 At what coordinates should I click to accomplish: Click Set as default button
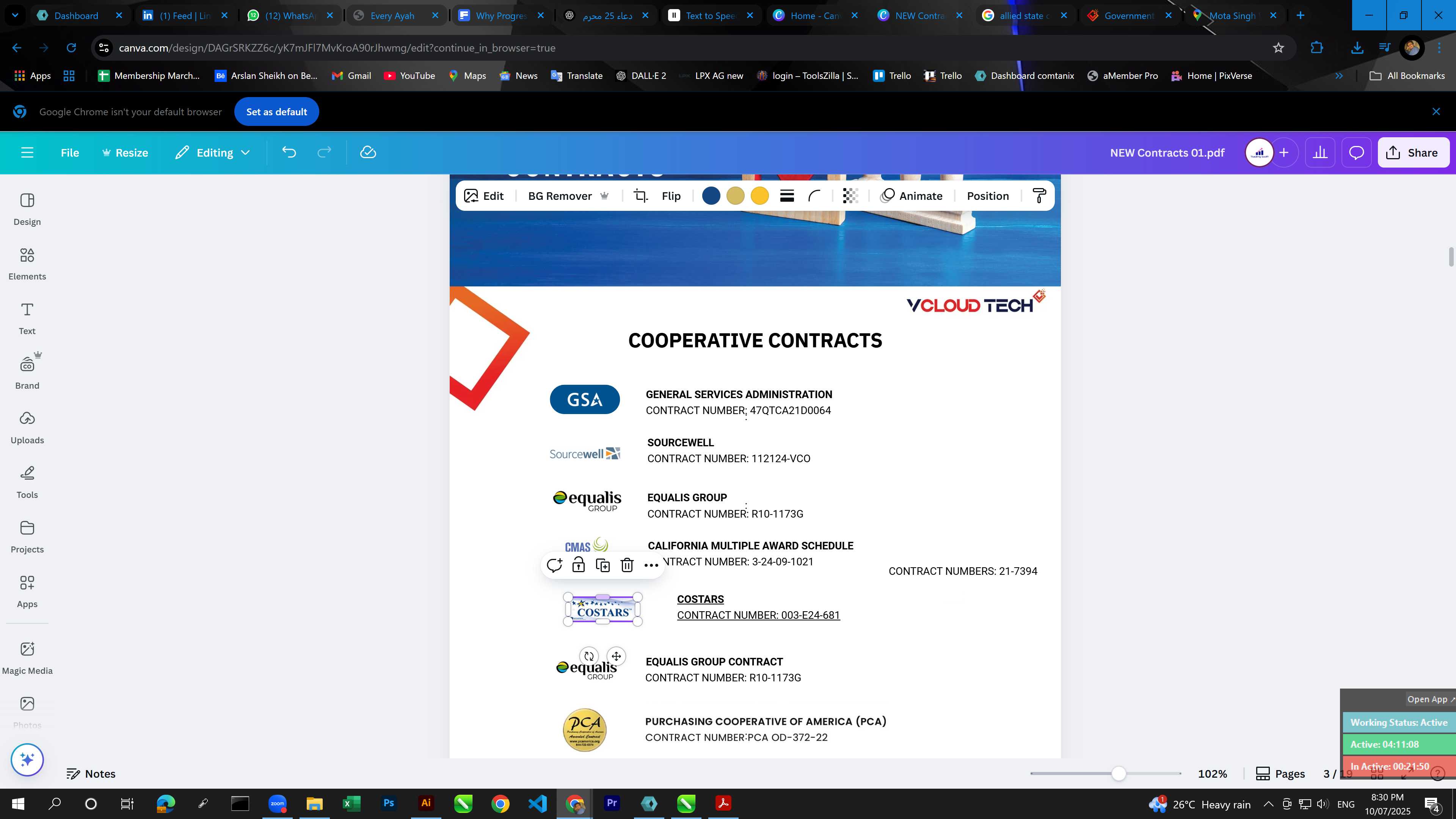(x=276, y=112)
